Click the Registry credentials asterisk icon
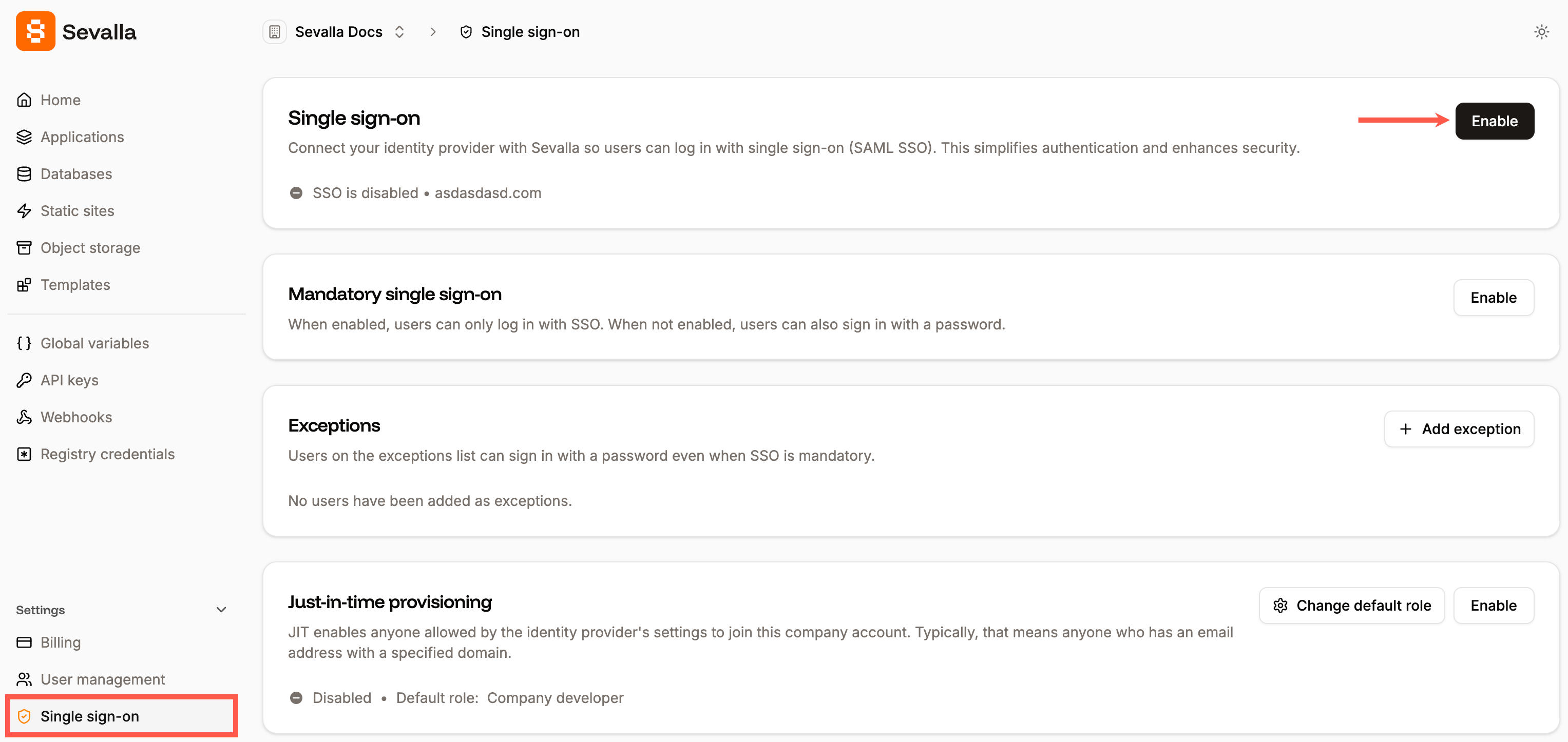Image resolution: width=1568 pixels, height=742 pixels. click(x=24, y=454)
